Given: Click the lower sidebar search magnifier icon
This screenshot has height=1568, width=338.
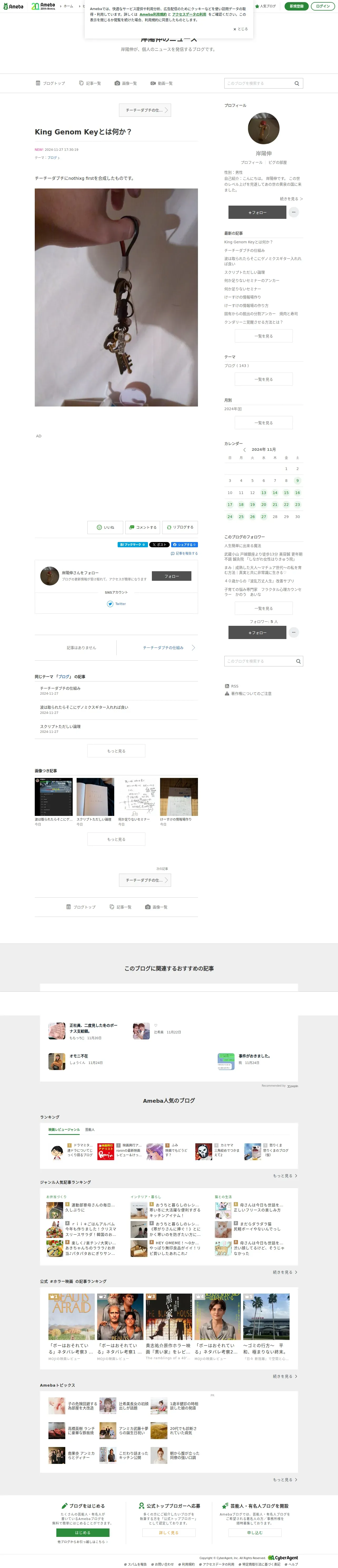Looking at the screenshot, I should click(298, 661).
